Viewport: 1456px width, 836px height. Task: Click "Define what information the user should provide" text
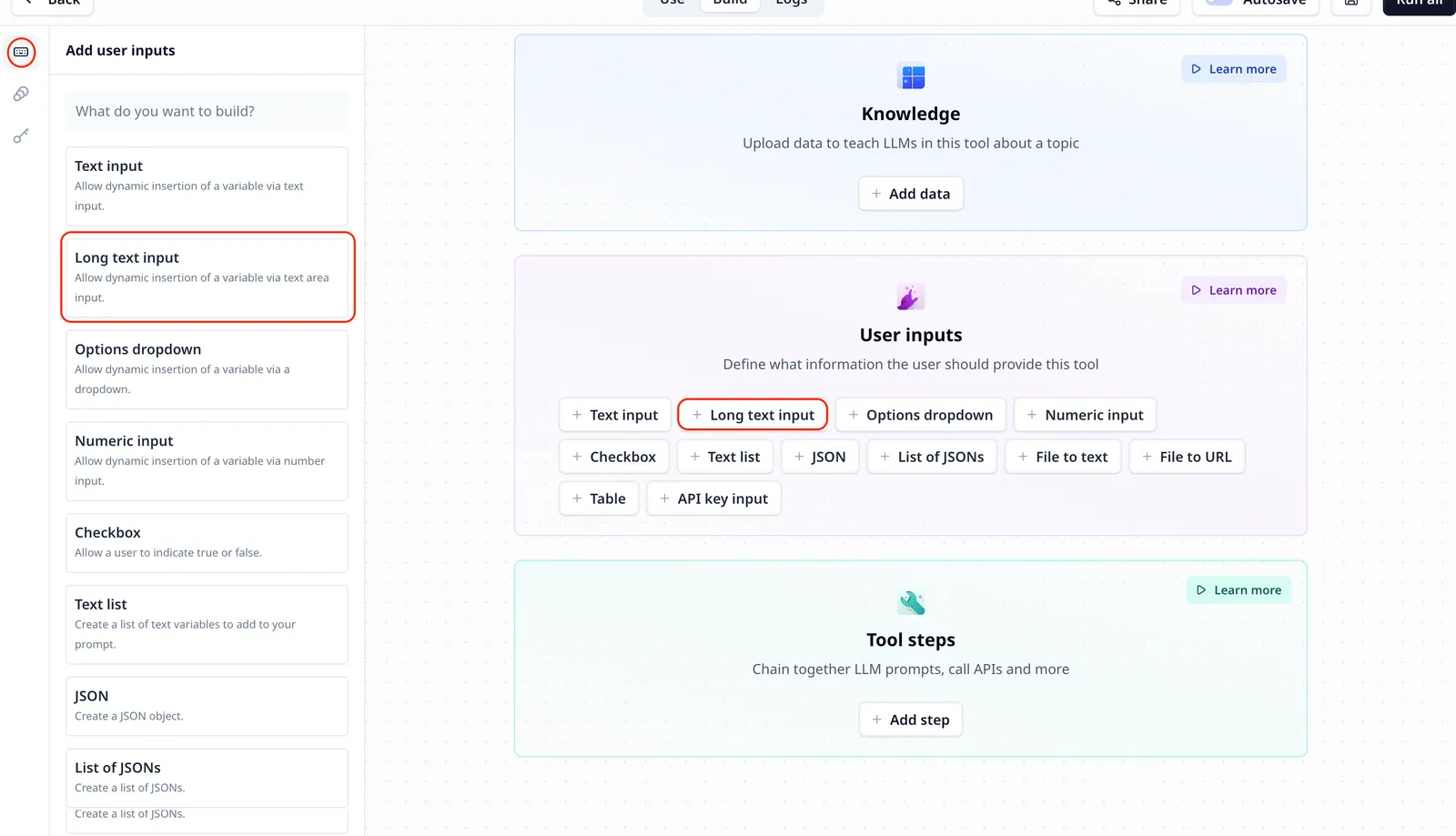pyautogui.click(x=911, y=364)
